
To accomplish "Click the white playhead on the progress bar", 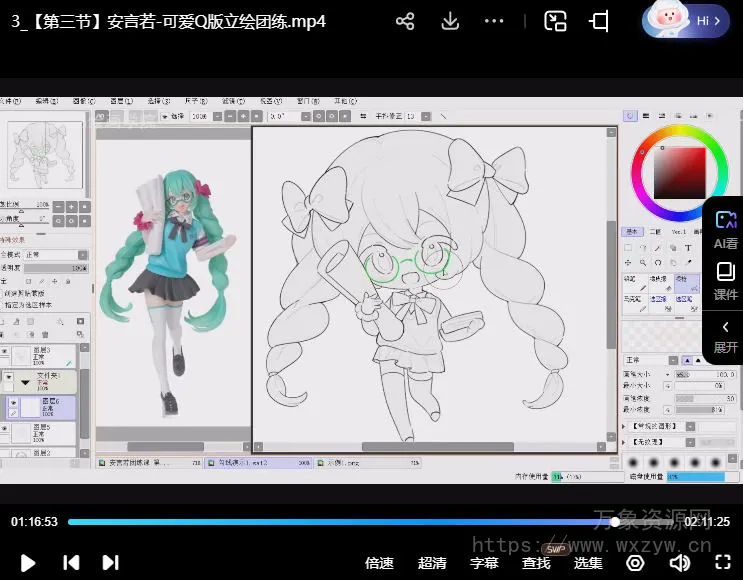I will tap(614, 522).
